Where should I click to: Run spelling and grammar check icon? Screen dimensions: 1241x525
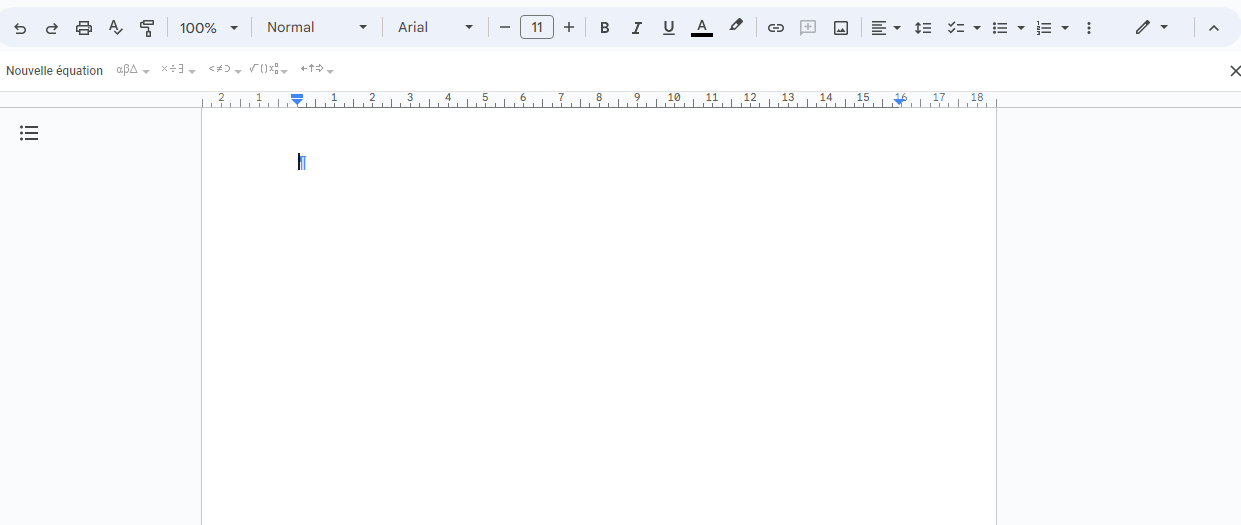[x=115, y=28]
